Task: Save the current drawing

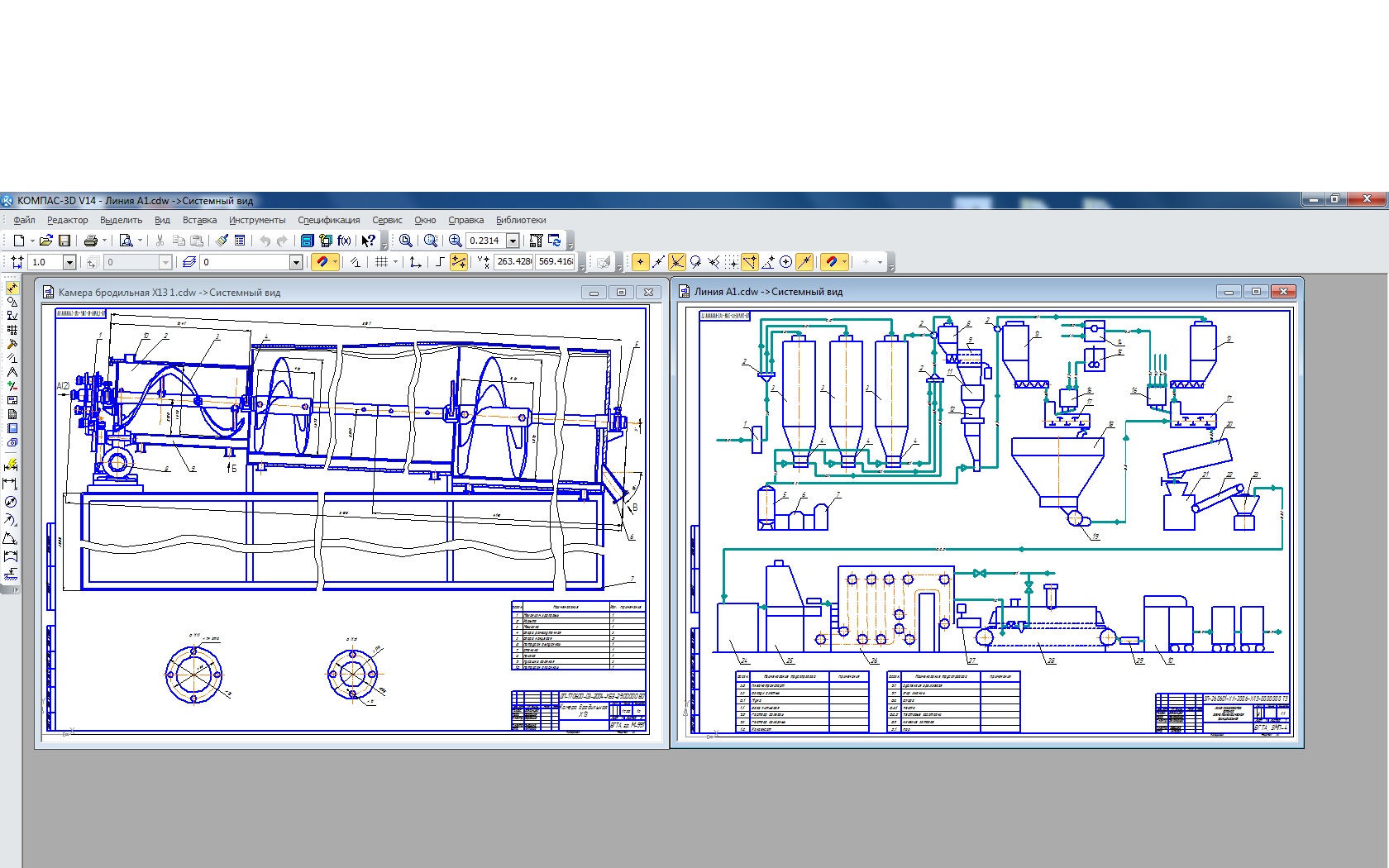Action: click(64, 241)
